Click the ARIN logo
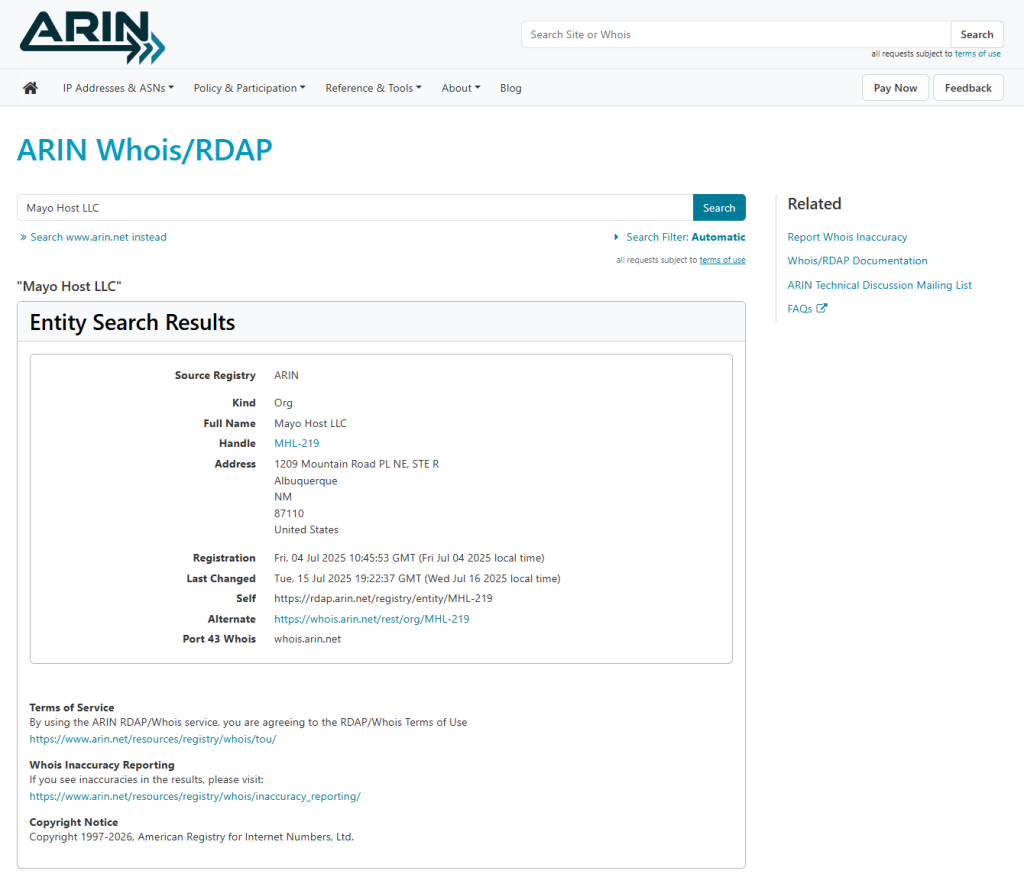 (91, 37)
